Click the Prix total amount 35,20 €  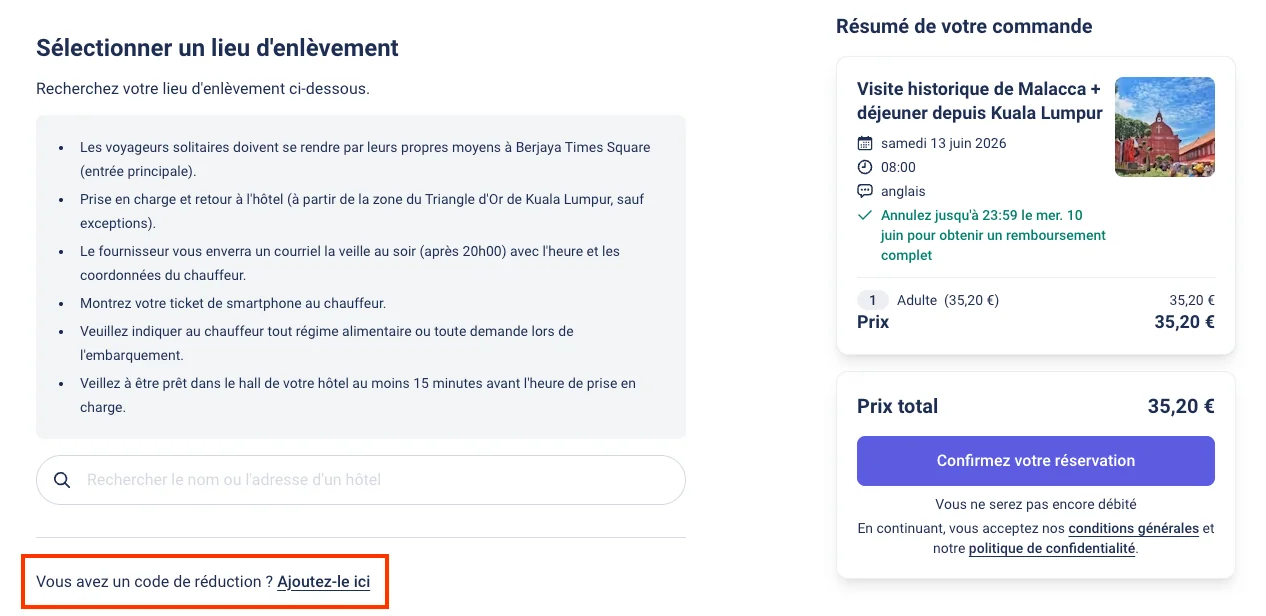click(1181, 406)
